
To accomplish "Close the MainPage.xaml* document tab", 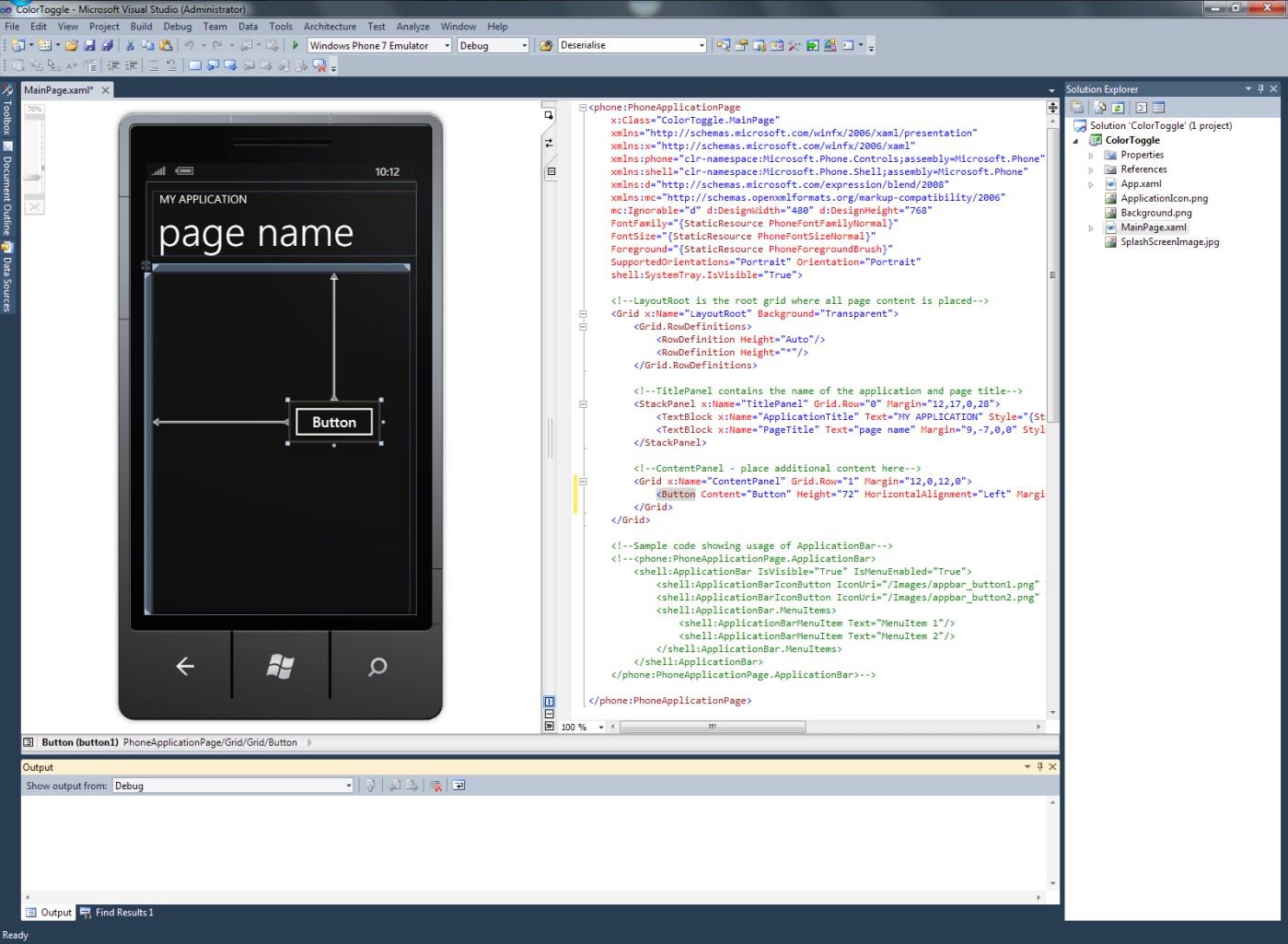I will 105,89.
